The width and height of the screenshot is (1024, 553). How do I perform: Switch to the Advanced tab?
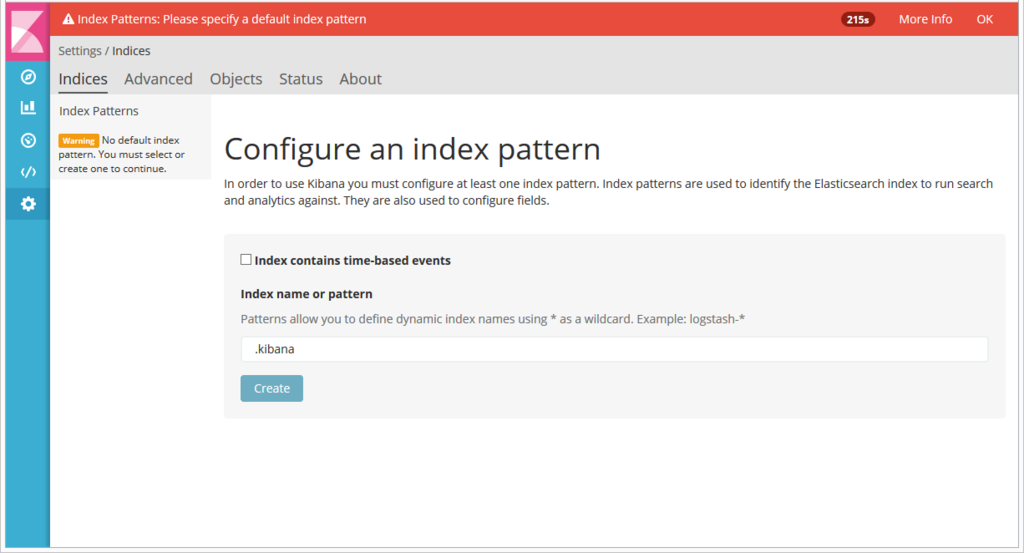158,79
